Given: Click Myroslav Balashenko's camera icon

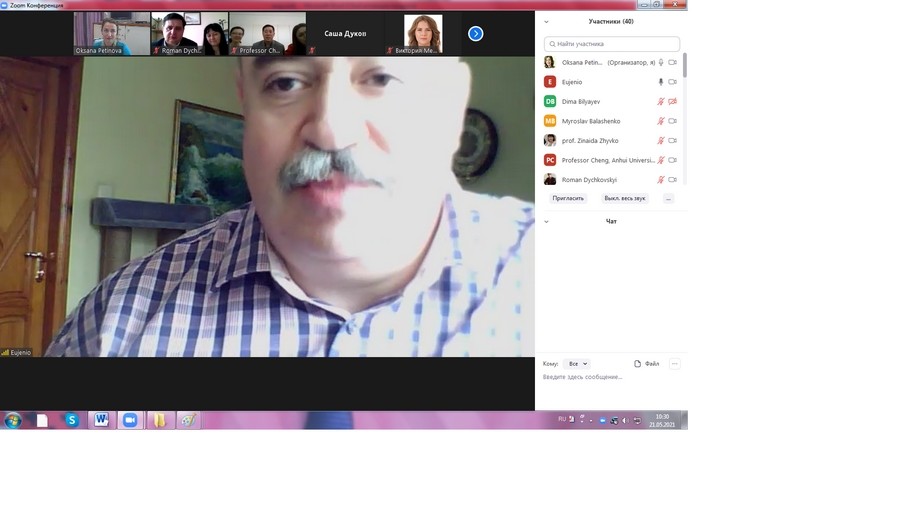Looking at the screenshot, I should [x=673, y=121].
